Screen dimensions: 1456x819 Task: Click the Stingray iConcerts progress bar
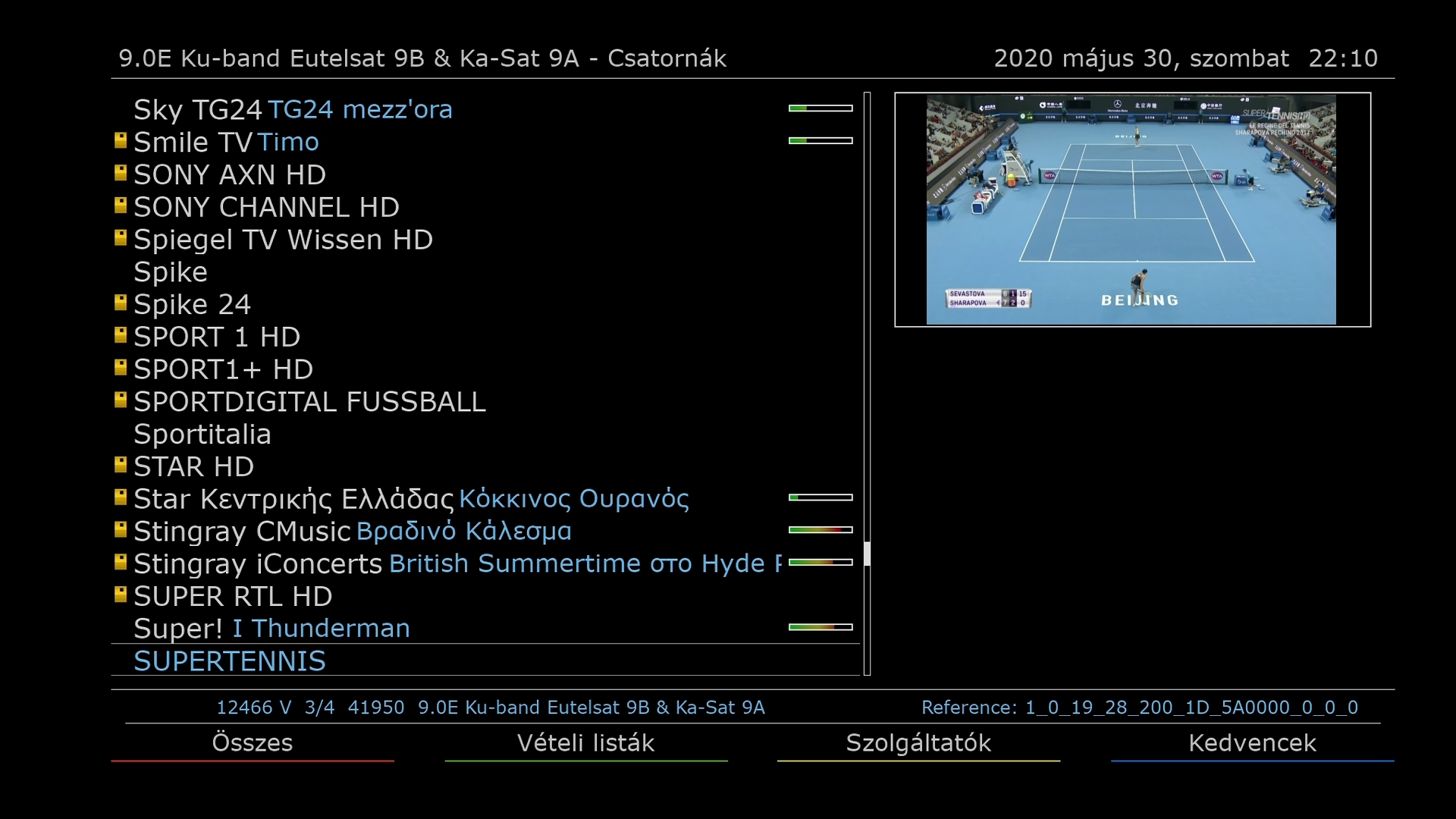tap(821, 563)
